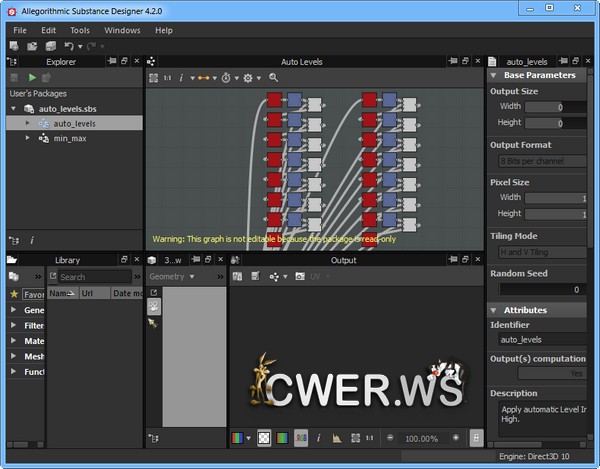
Task: Open the File menu
Action: click(20, 30)
